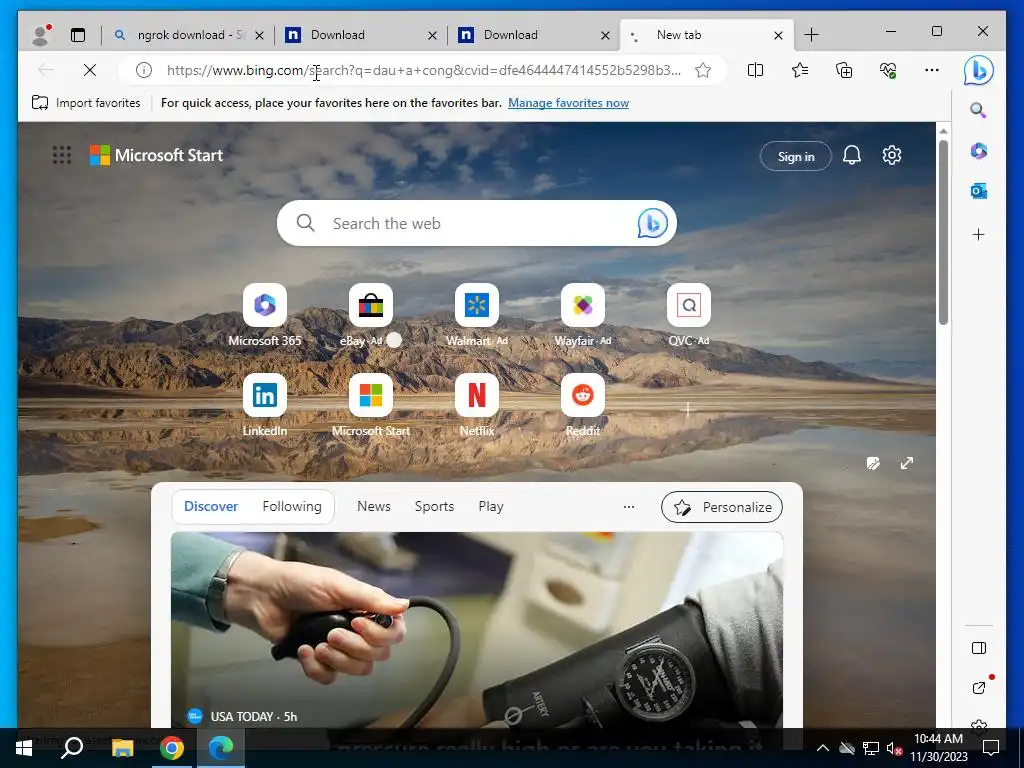
Task: Click the Search the web input
Action: click(x=477, y=223)
